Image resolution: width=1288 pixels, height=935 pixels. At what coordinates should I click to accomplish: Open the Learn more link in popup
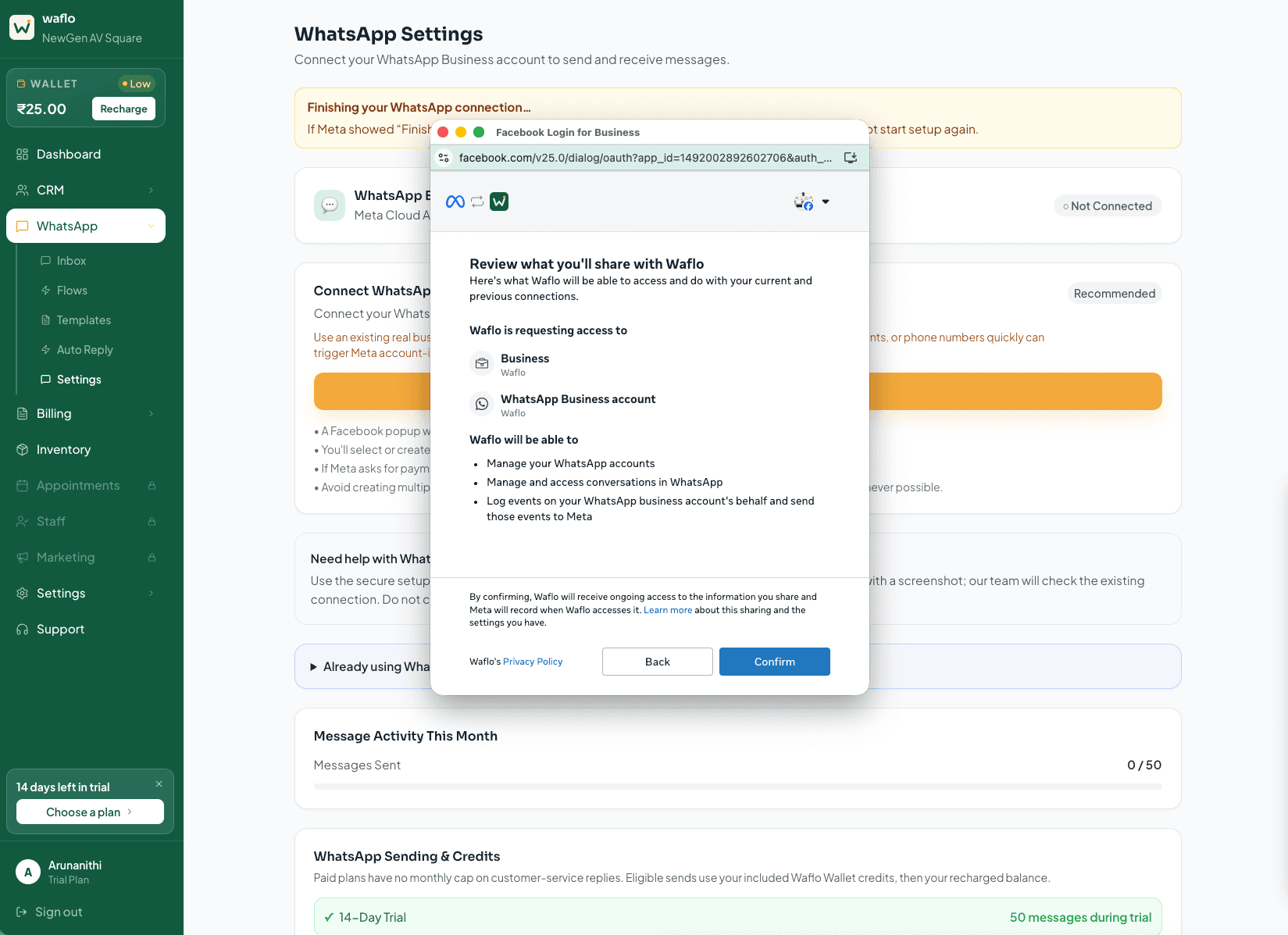(x=668, y=610)
